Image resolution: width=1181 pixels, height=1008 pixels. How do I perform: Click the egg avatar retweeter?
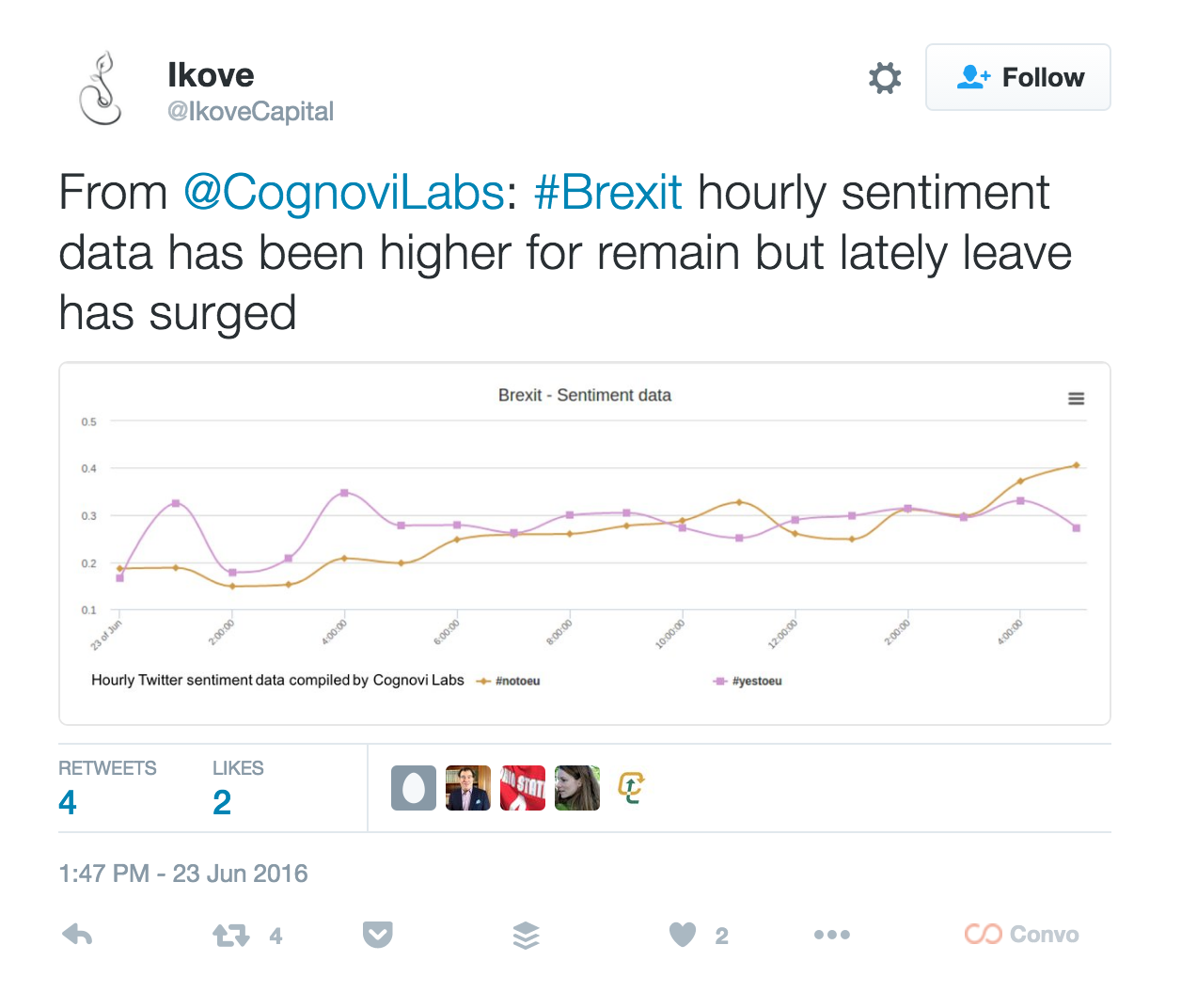coord(414,788)
